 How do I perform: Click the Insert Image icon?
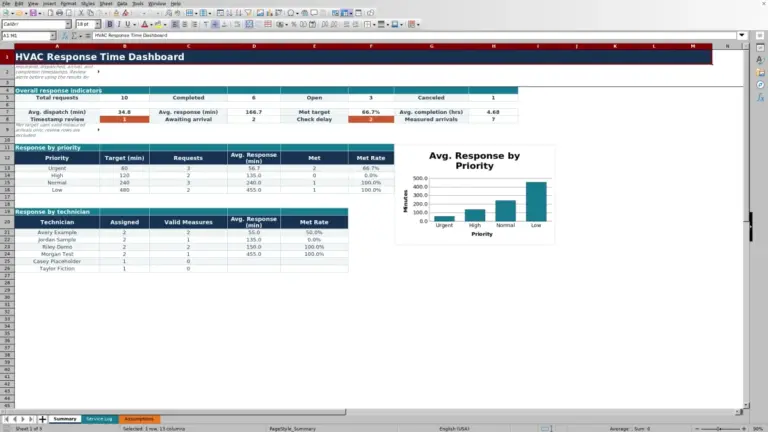(x=260, y=13)
